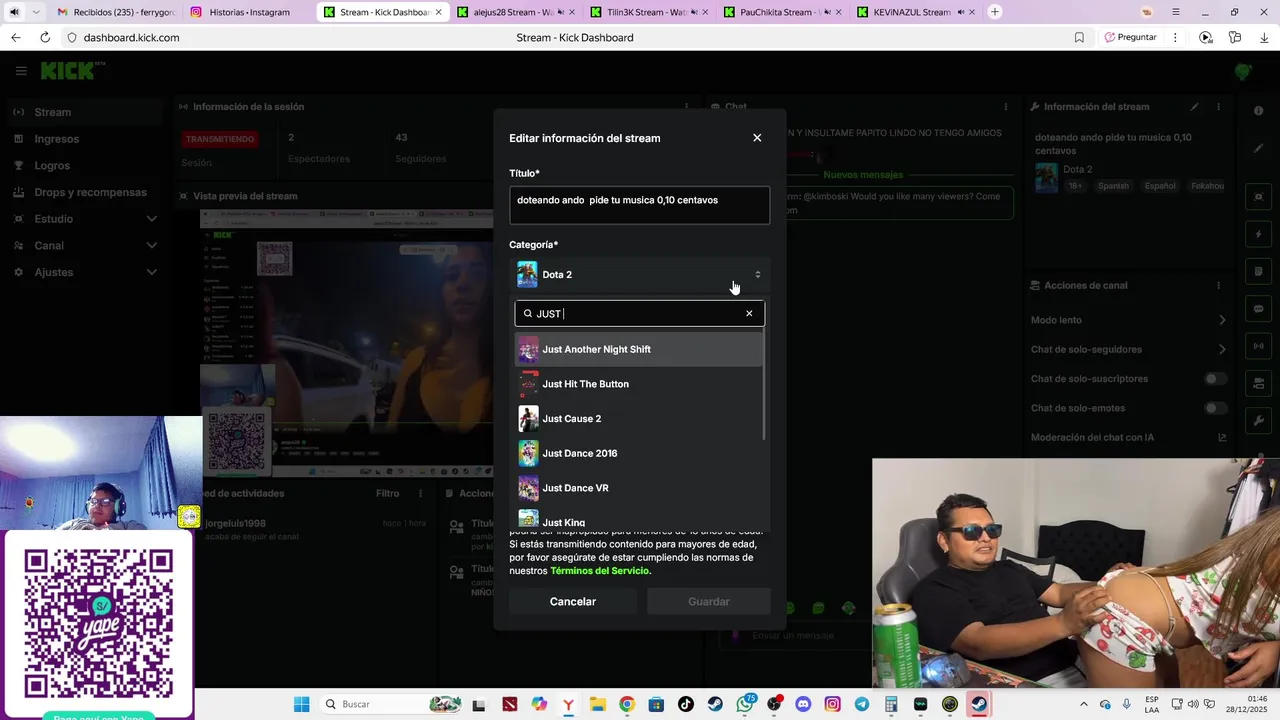Screen dimensions: 1280x720
Task: Open Drops y recompensas in sidebar
Action: pyautogui.click(x=90, y=192)
